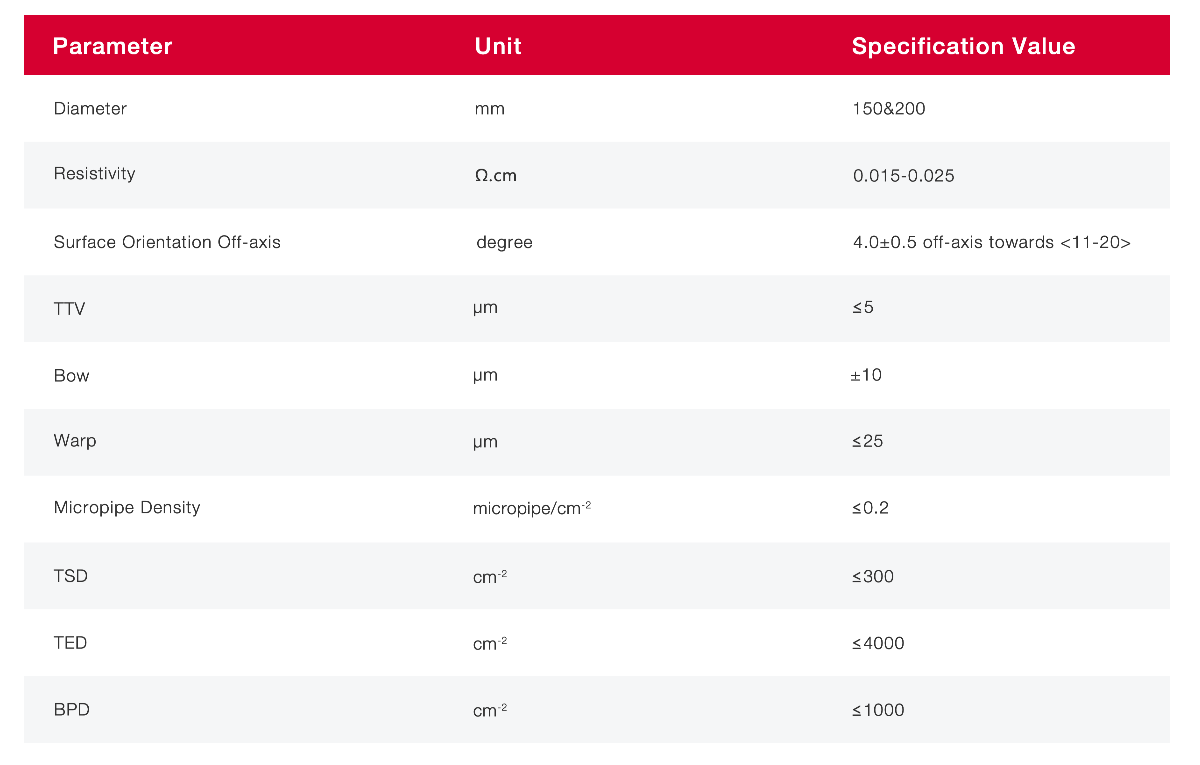Select the Surface Orientation Off-axis label

[x=167, y=242]
